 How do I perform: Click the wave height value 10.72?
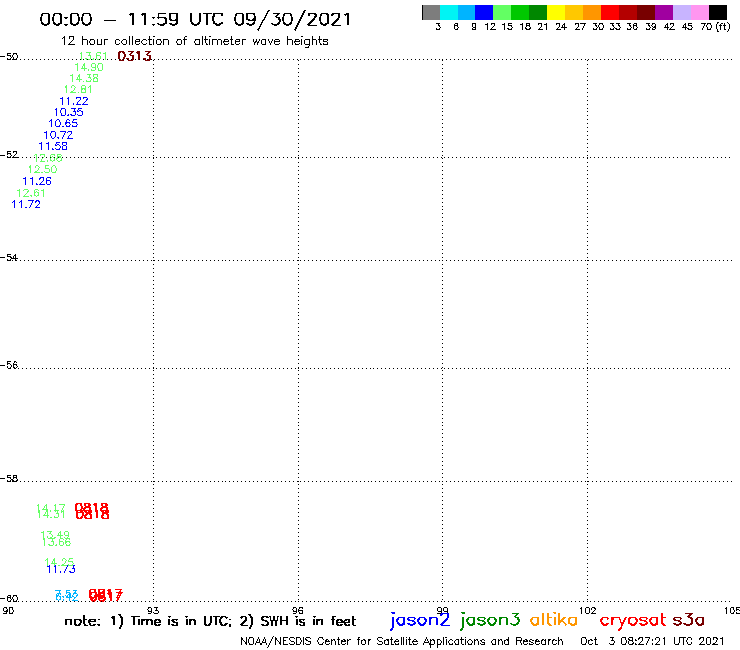pyautogui.click(x=58, y=135)
